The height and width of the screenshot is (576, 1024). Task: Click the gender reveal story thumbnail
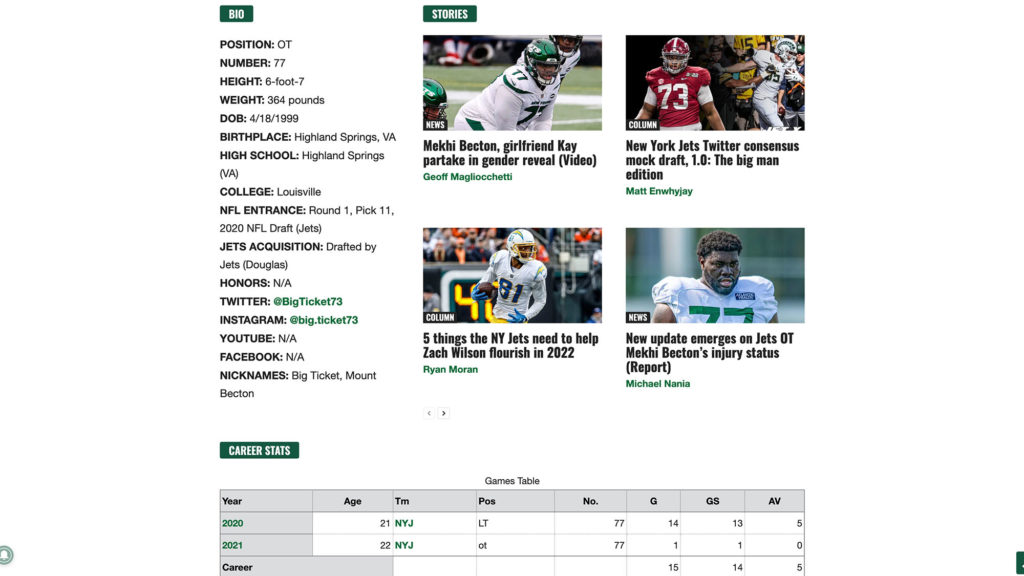512,83
